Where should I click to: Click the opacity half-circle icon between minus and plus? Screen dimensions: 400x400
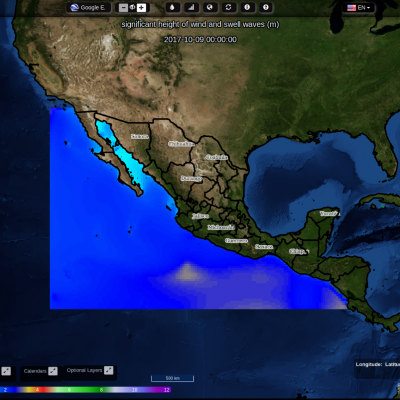coord(132,7)
